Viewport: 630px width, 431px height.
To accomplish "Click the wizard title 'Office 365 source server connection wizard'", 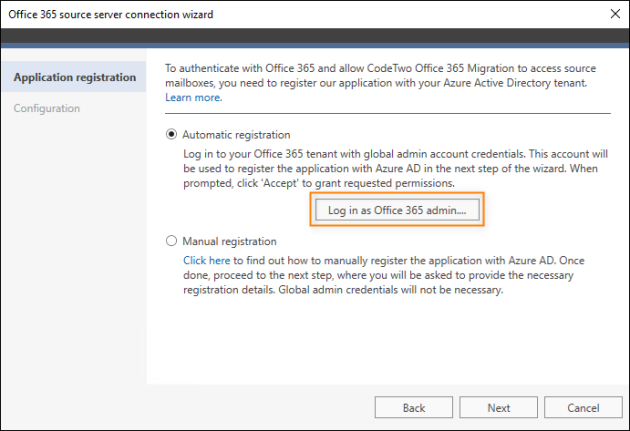I will 111,14.
